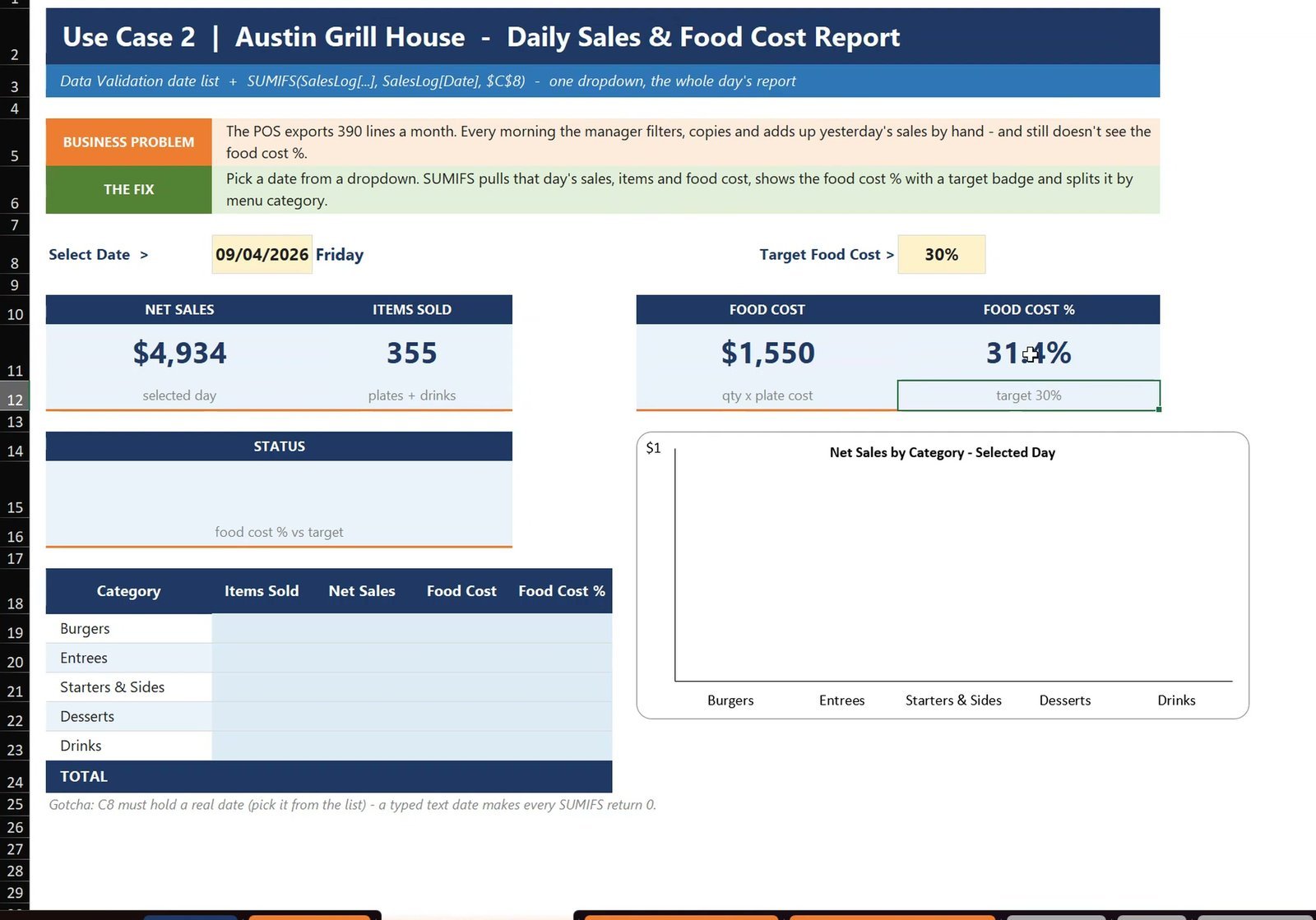Click the Target Food Cost 30% input cell
The width and height of the screenshot is (1316, 920).
(941, 254)
